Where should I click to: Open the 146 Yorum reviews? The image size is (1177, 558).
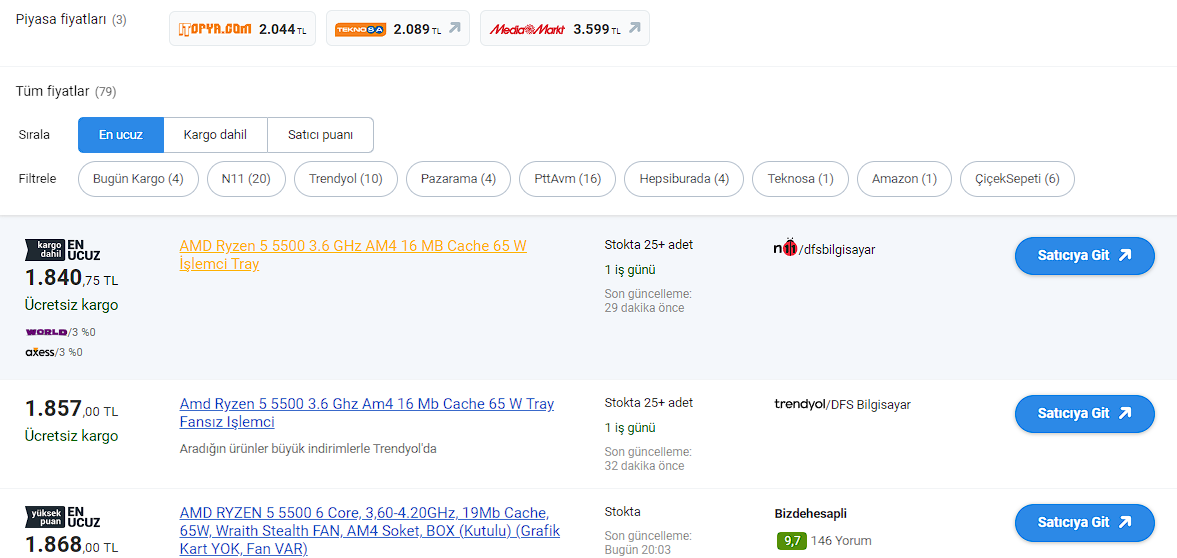point(841,541)
